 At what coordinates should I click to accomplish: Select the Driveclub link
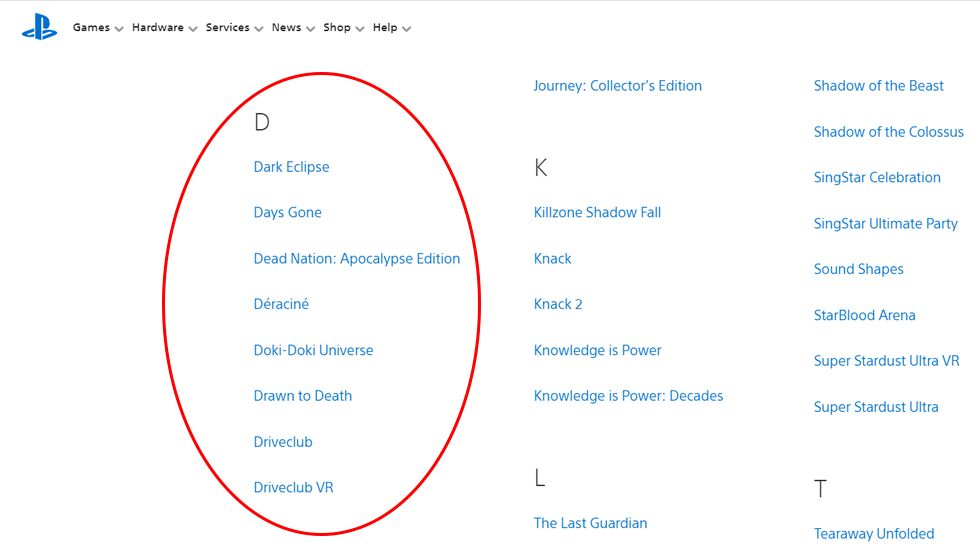283,442
